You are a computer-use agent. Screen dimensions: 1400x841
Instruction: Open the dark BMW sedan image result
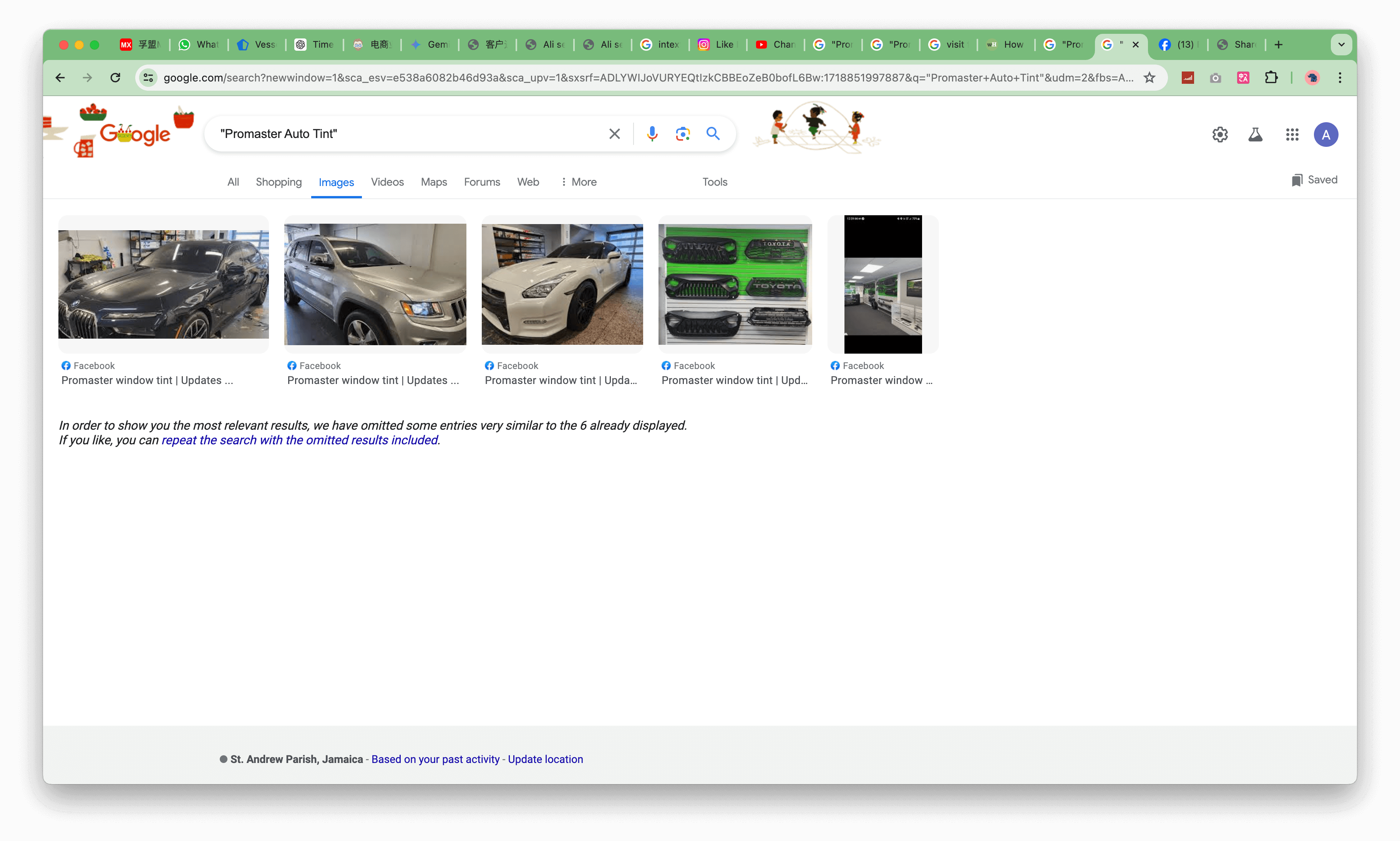pos(164,284)
